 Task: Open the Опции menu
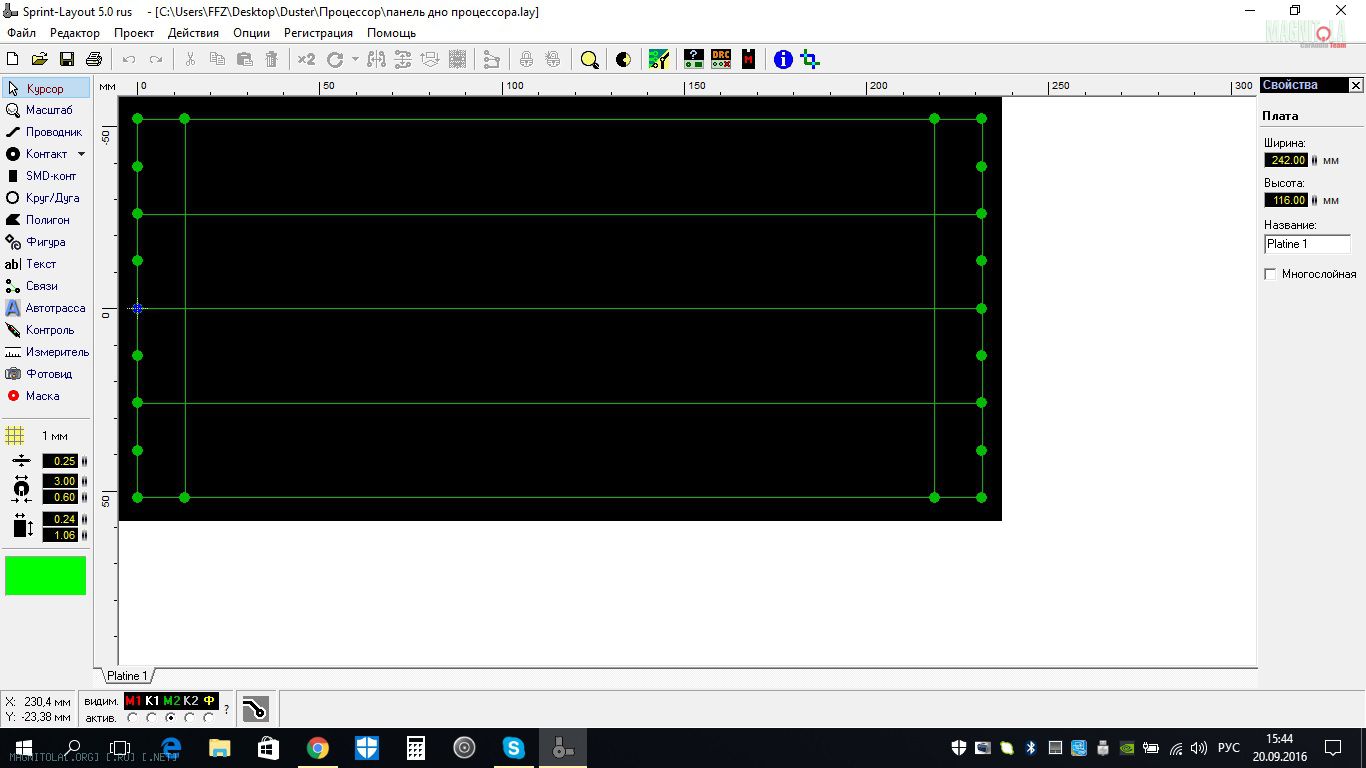[x=252, y=33]
